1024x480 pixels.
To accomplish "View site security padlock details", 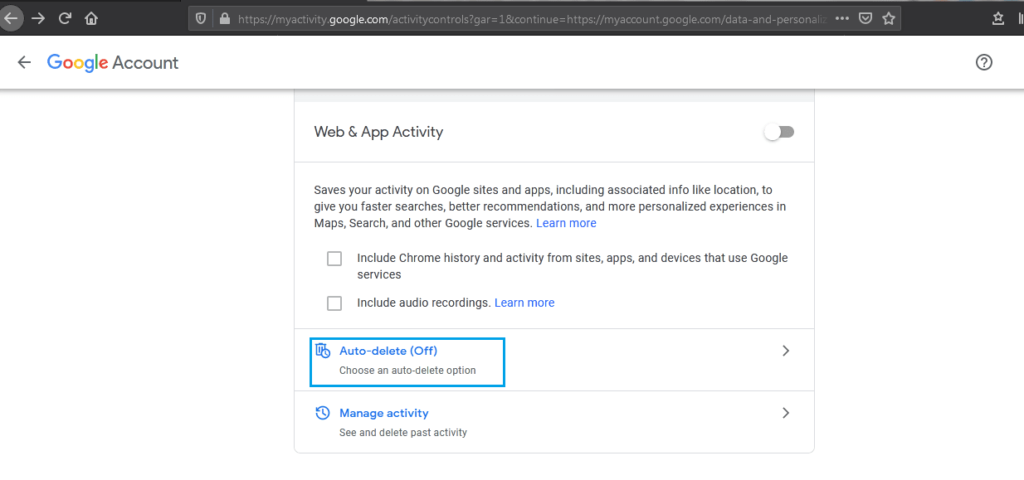I will click(223, 18).
